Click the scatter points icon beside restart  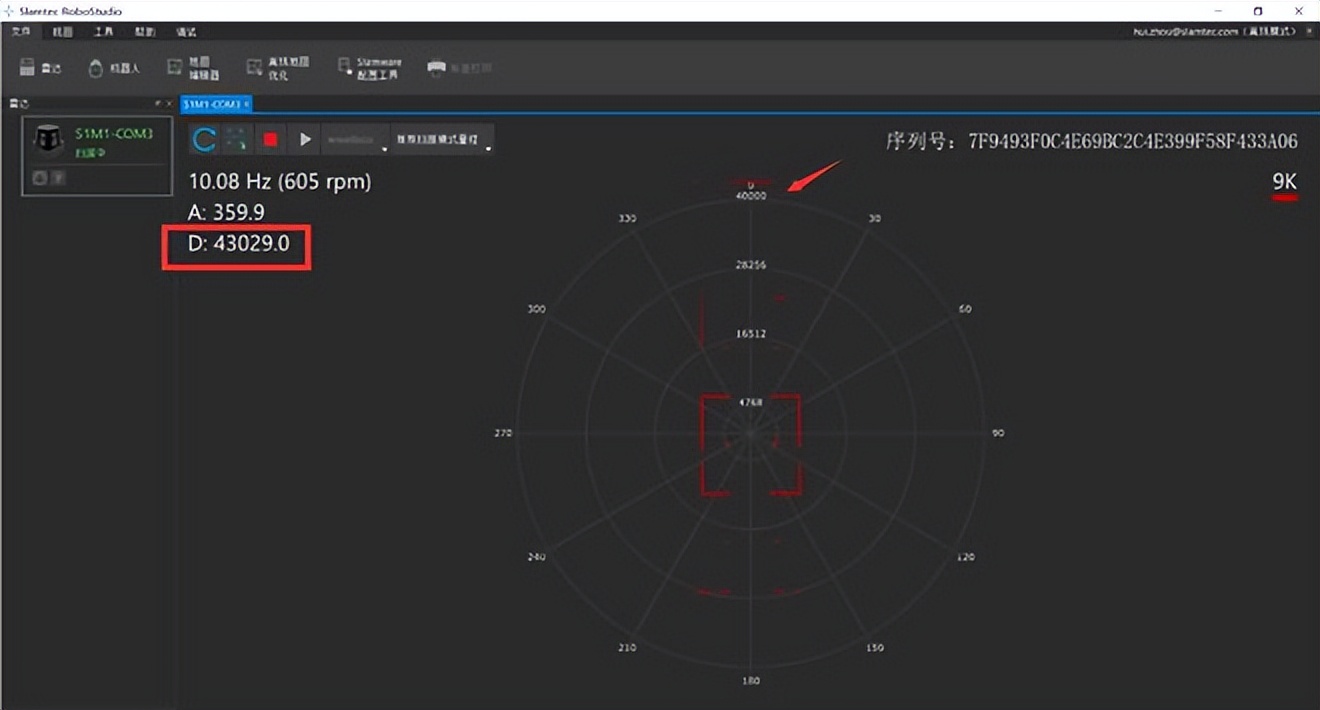click(237, 140)
